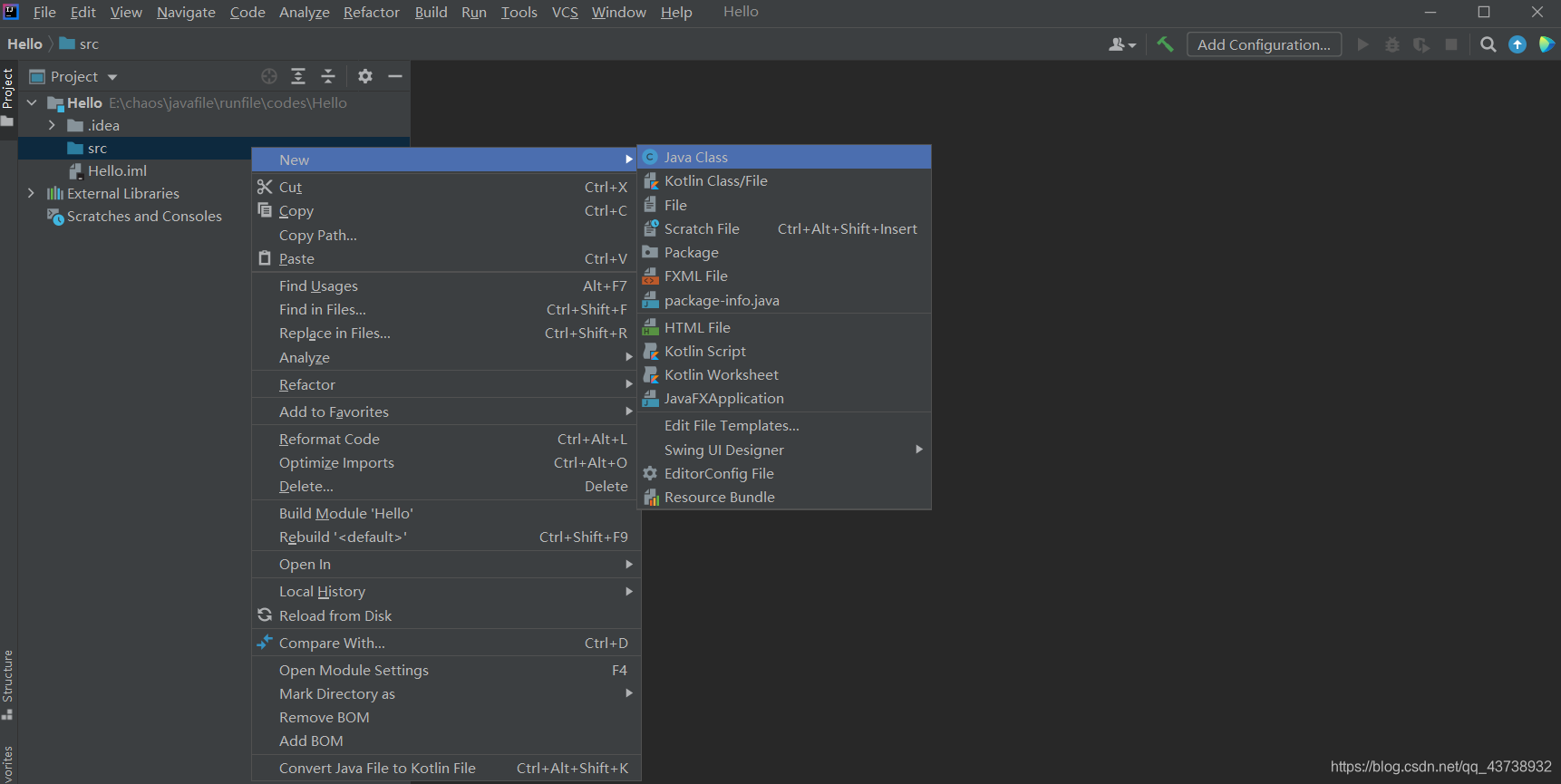Screen dimensions: 1561x784
Task: Open Project panel gear options icon
Action: tap(365, 76)
